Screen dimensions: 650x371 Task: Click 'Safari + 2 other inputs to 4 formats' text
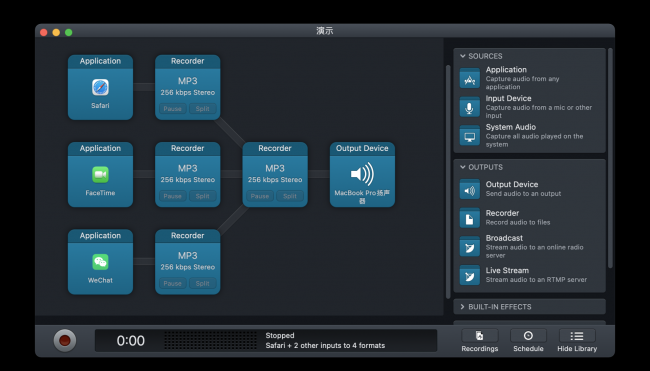coord(325,345)
